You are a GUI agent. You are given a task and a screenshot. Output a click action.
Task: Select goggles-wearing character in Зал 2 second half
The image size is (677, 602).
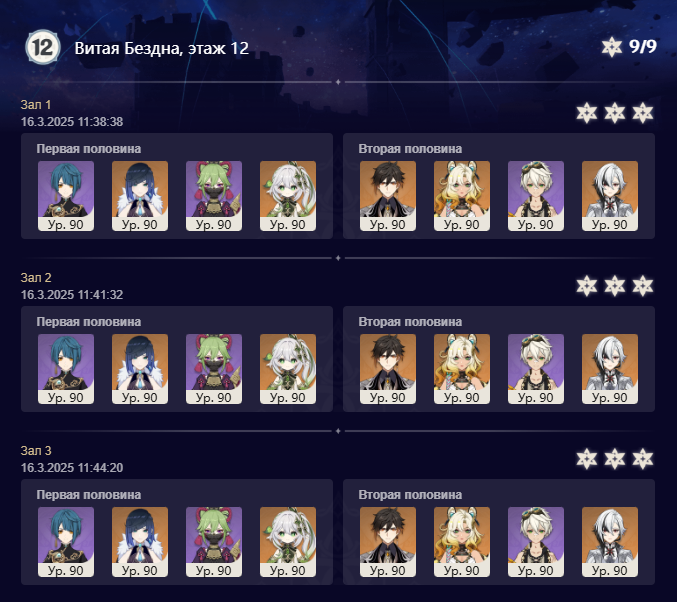[536, 369]
